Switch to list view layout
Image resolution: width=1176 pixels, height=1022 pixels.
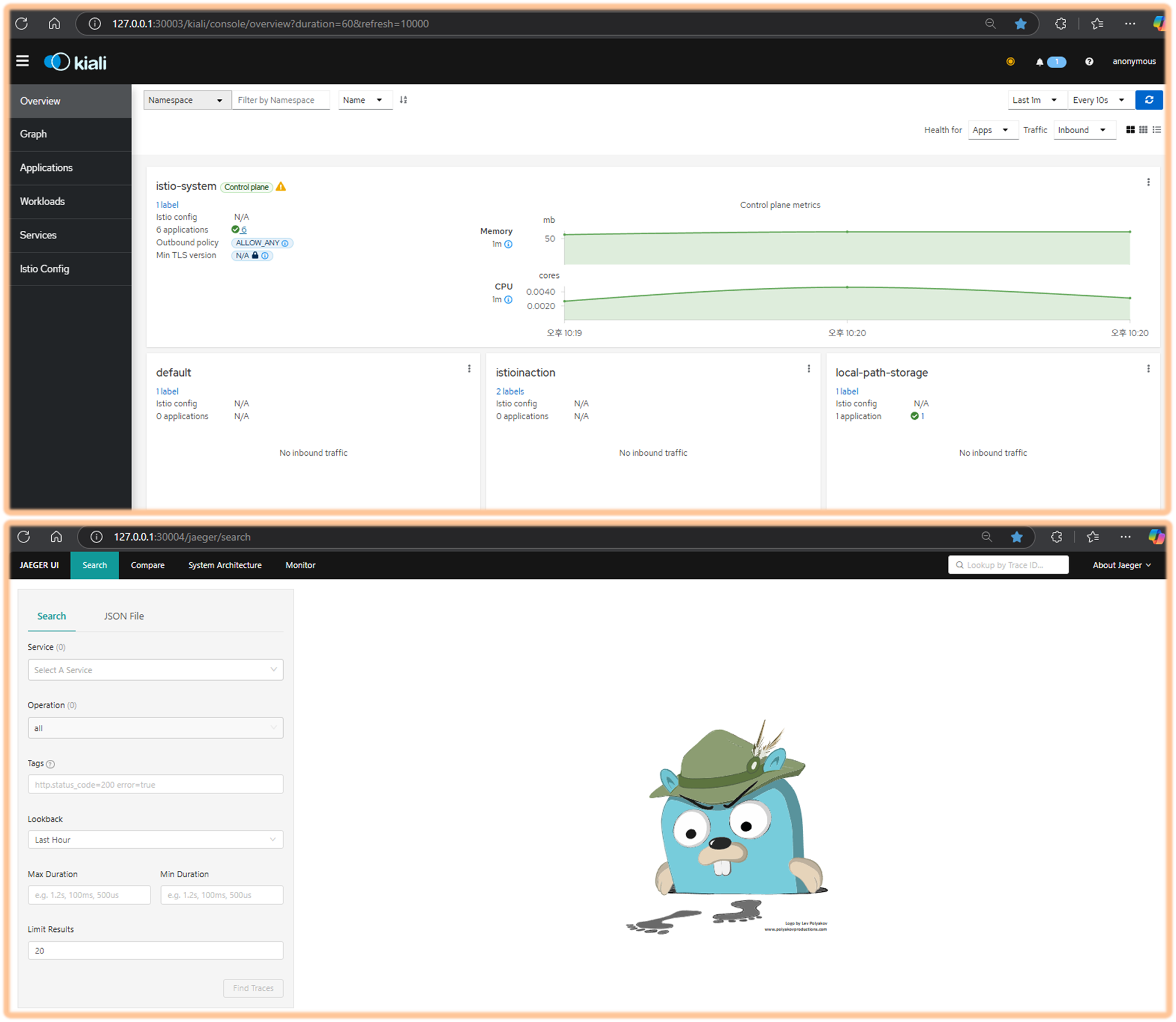click(x=1156, y=130)
